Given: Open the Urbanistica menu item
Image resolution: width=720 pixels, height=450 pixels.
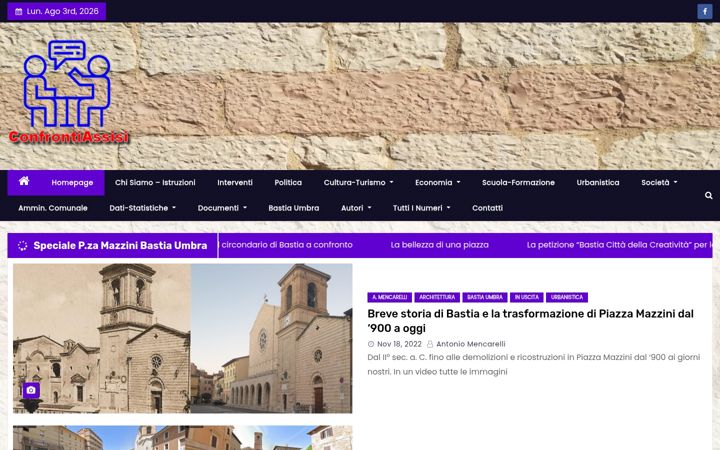Looking at the screenshot, I should tap(597, 183).
